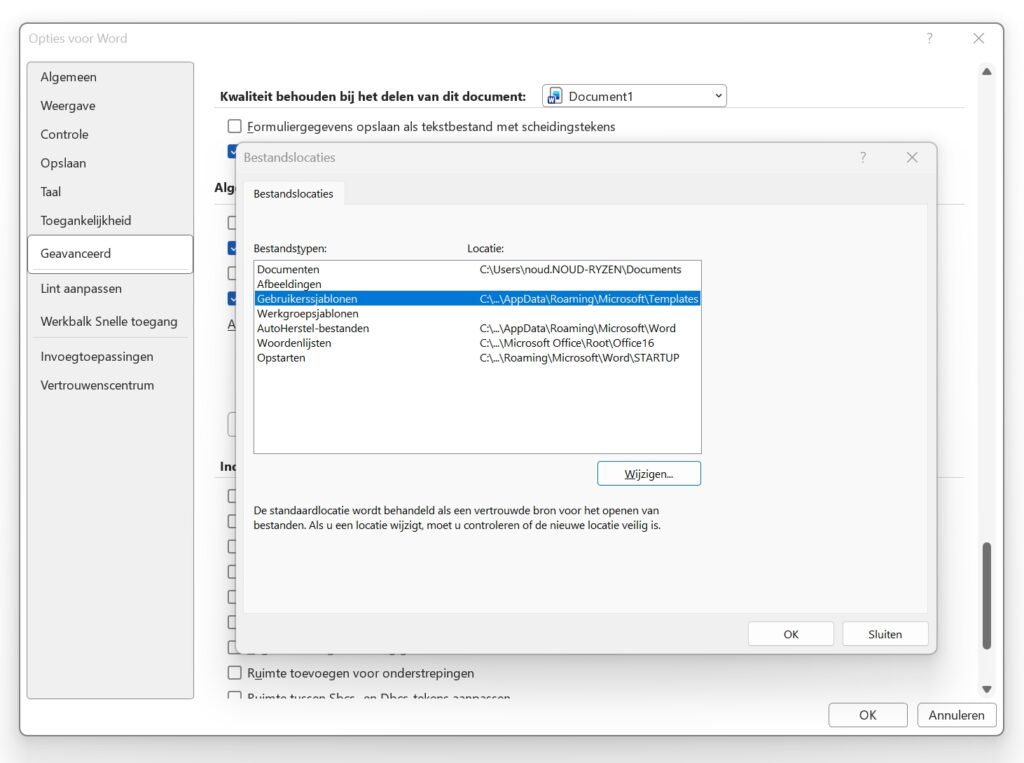Select the Gebruikerssjablonen row

click(477, 299)
